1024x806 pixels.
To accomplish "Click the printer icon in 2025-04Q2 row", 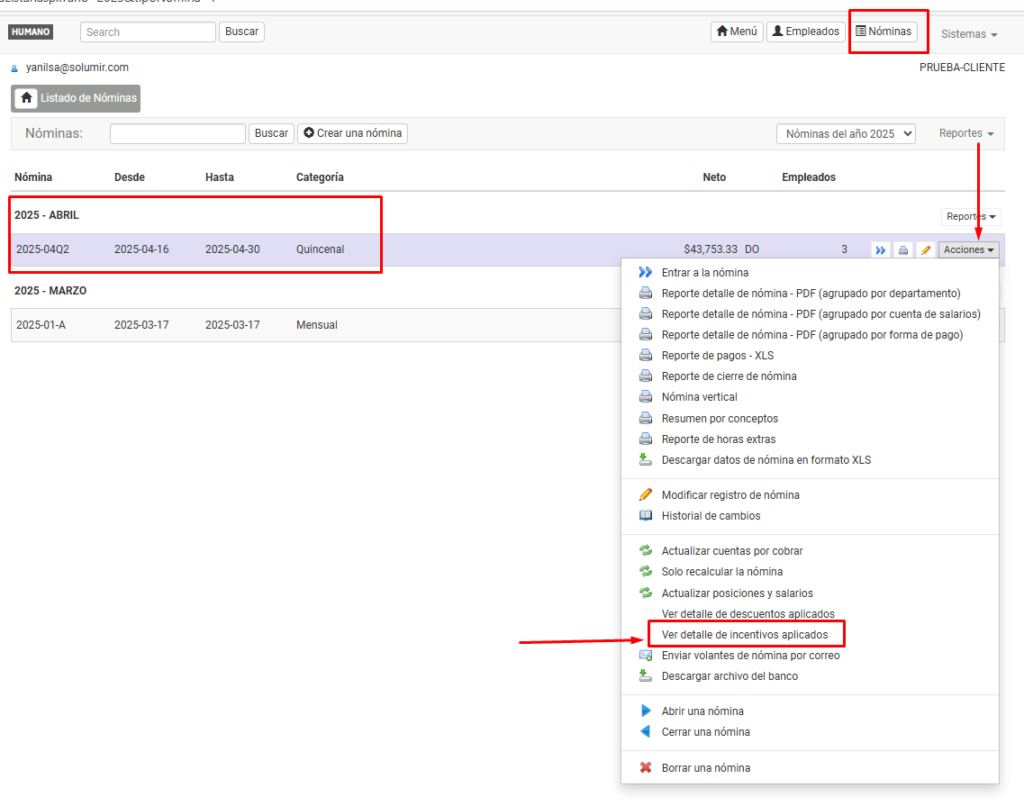I will [x=903, y=250].
